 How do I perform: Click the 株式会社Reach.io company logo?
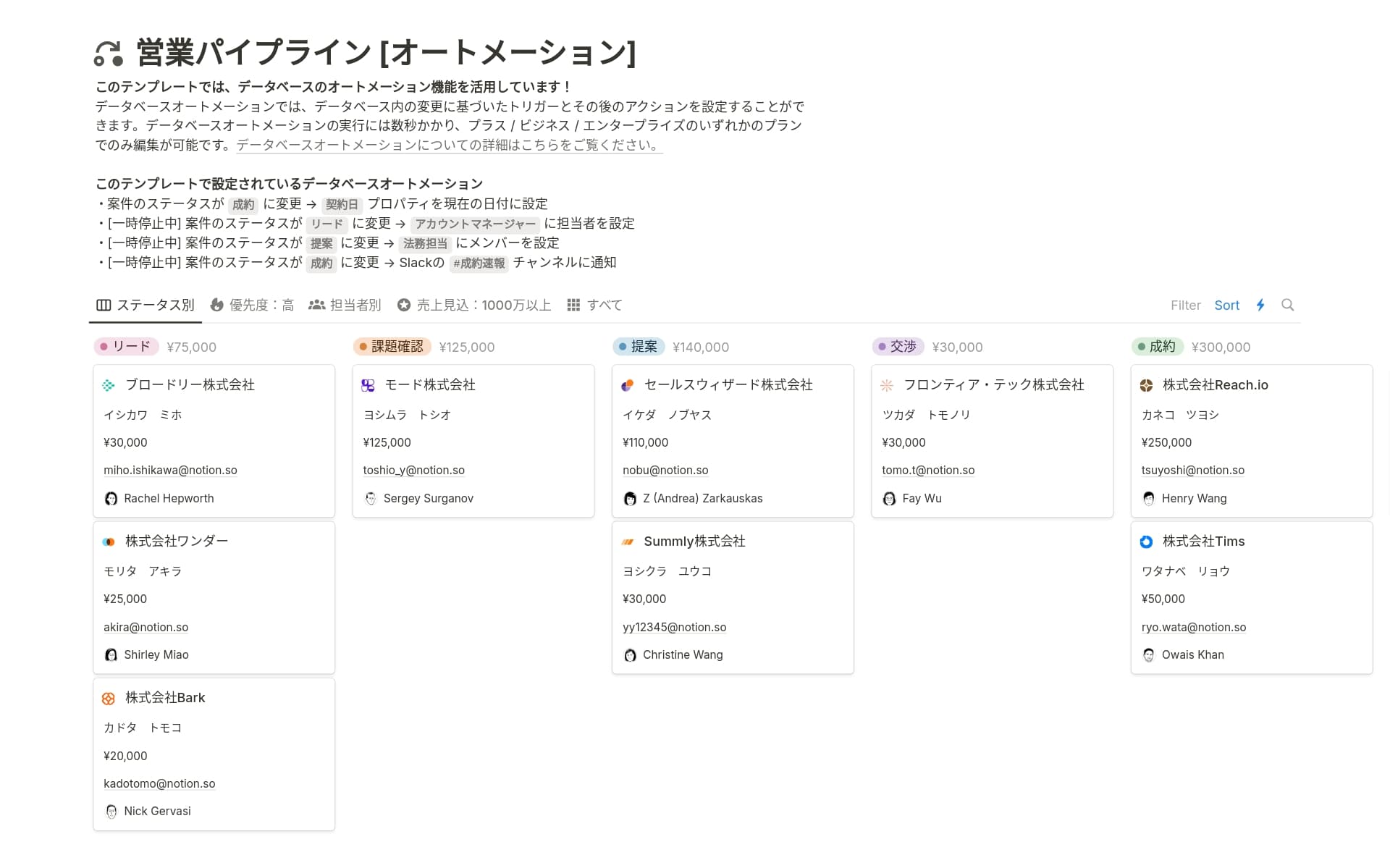pyautogui.click(x=1148, y=384)
